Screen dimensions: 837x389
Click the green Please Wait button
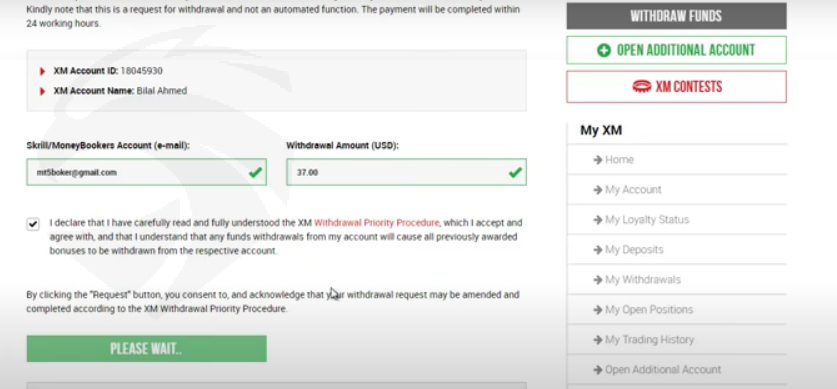pyautogui.click(x=147, y=349)
